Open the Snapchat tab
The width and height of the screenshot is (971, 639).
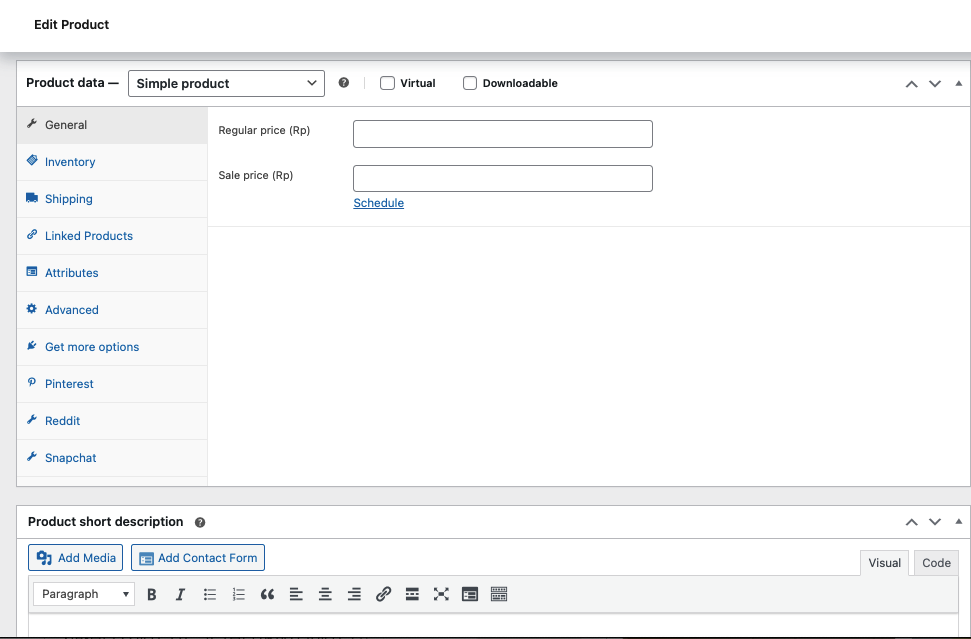tap(112, 458)
